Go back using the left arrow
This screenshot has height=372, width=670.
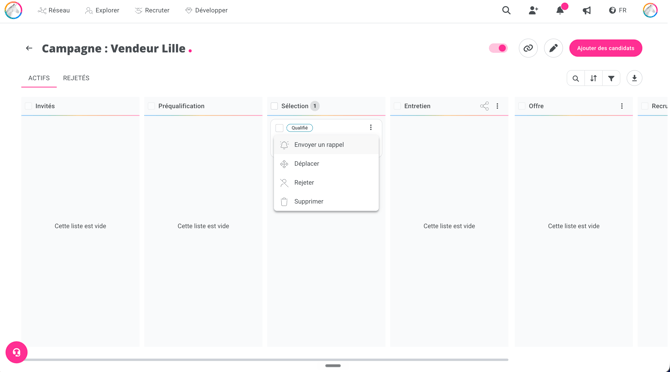[x=29, y=48]
